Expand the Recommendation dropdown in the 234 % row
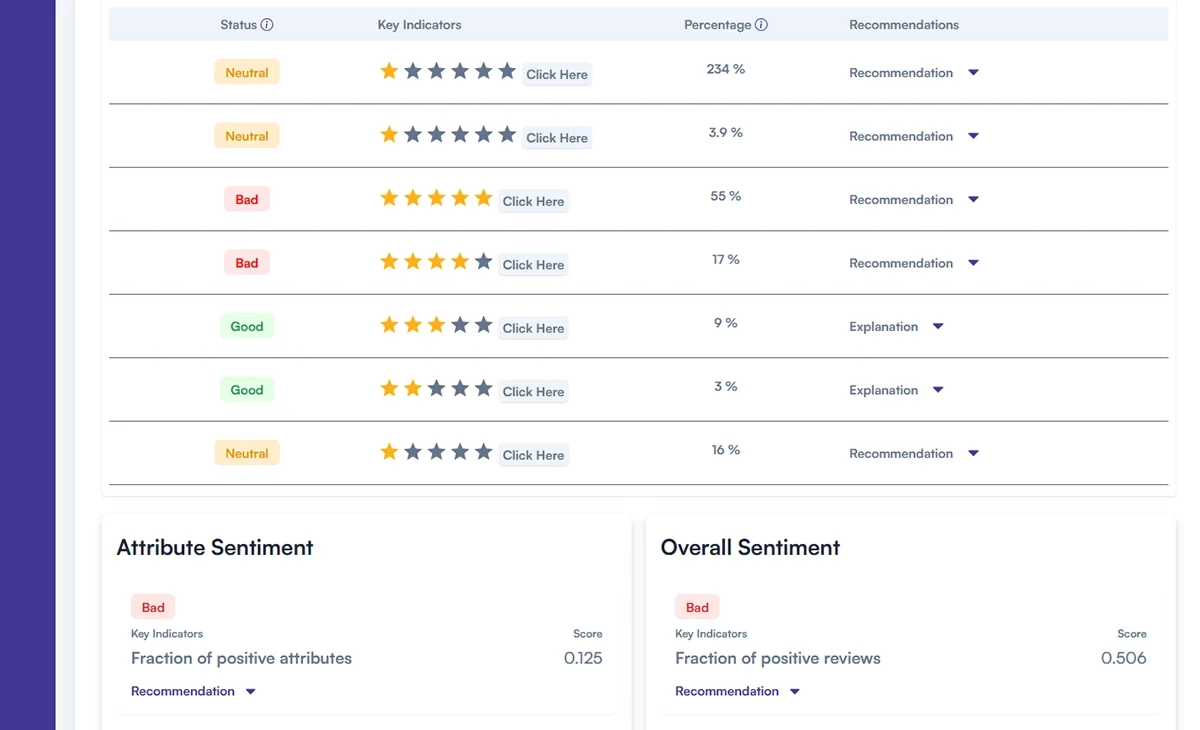 [973, 73]
